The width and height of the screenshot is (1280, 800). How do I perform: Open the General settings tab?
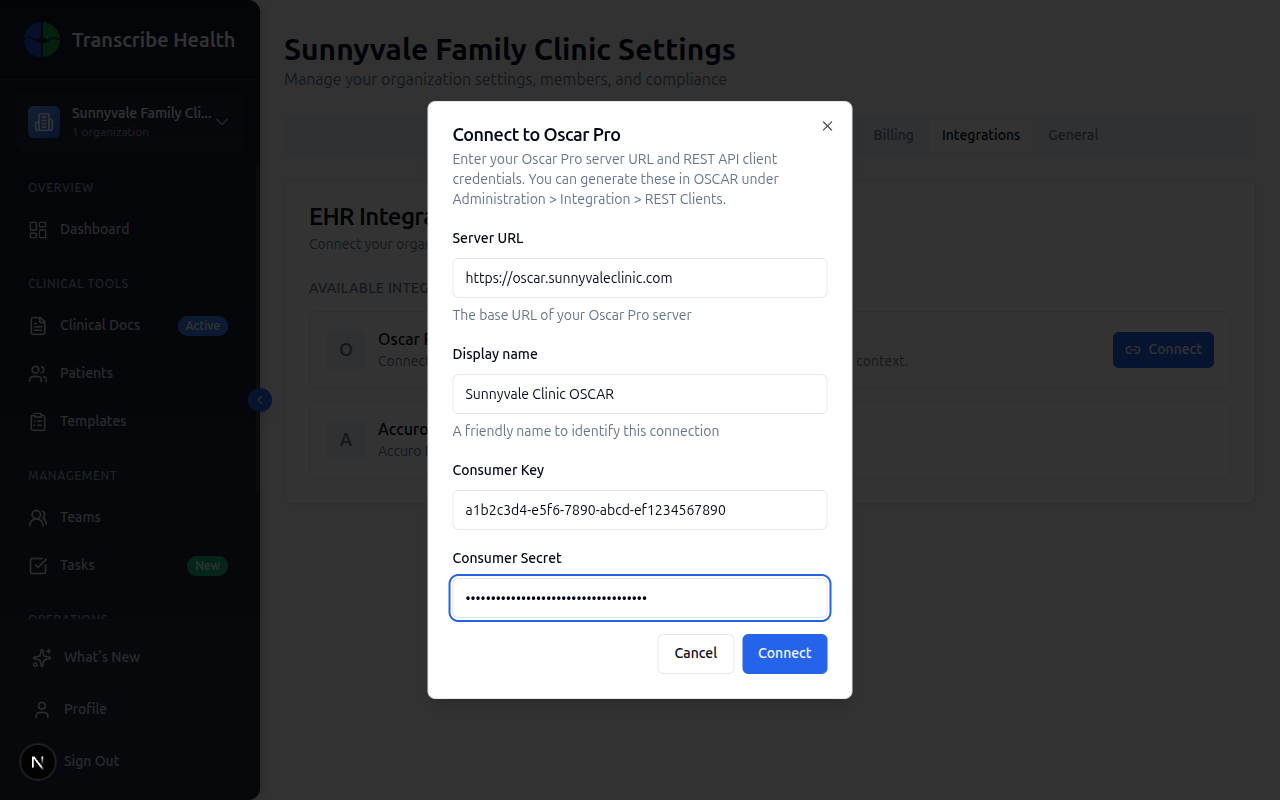tap(1072, 134)
